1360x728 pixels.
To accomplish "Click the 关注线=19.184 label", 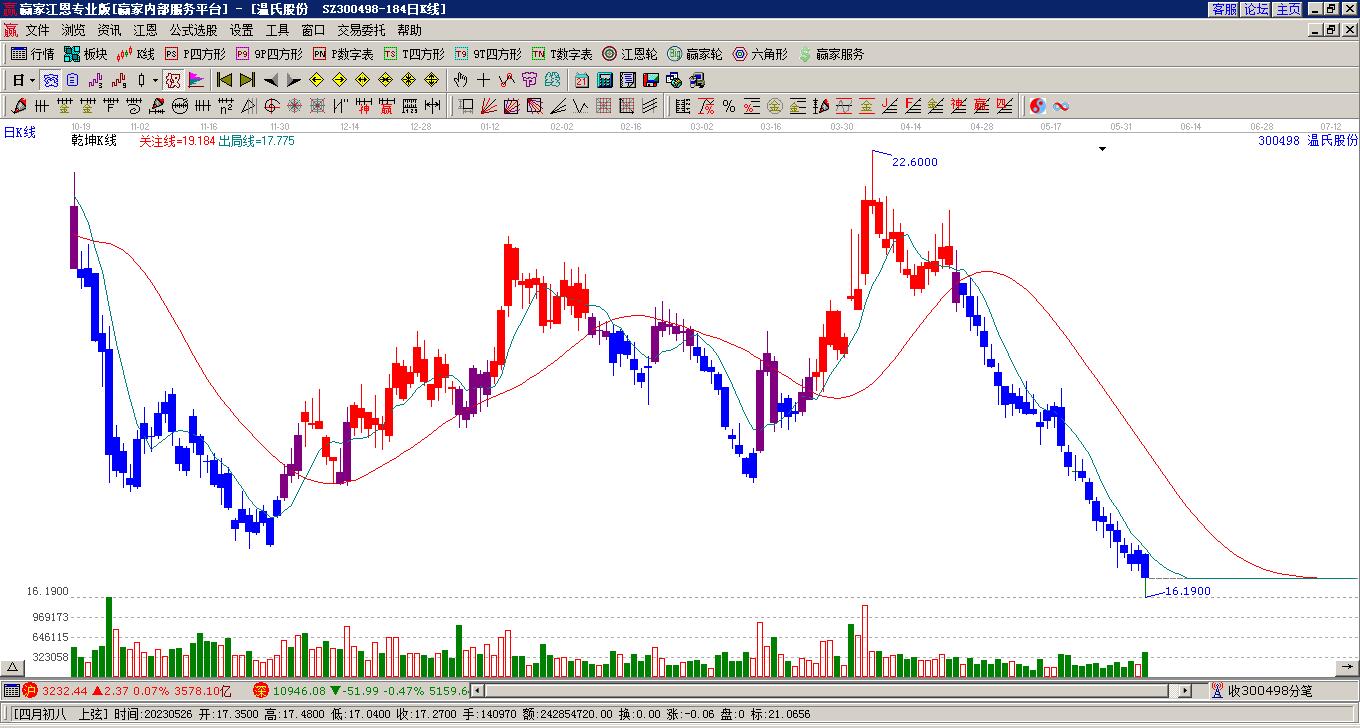I will (177, 141).
